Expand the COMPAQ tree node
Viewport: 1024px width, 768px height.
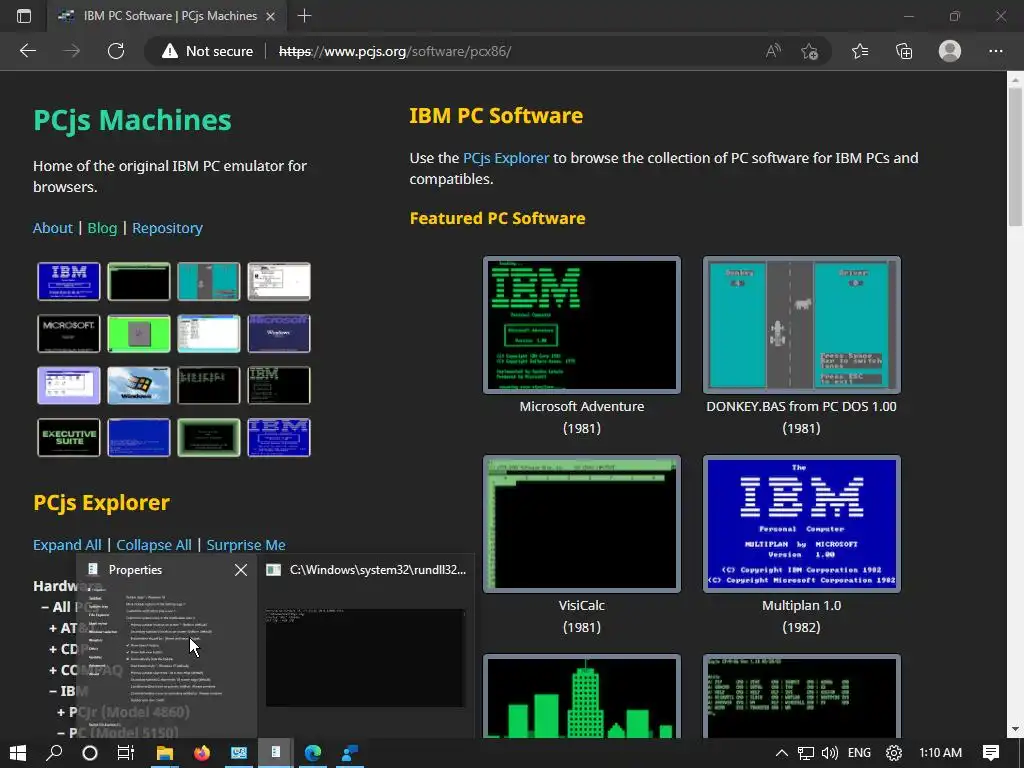tap(53, 670)
